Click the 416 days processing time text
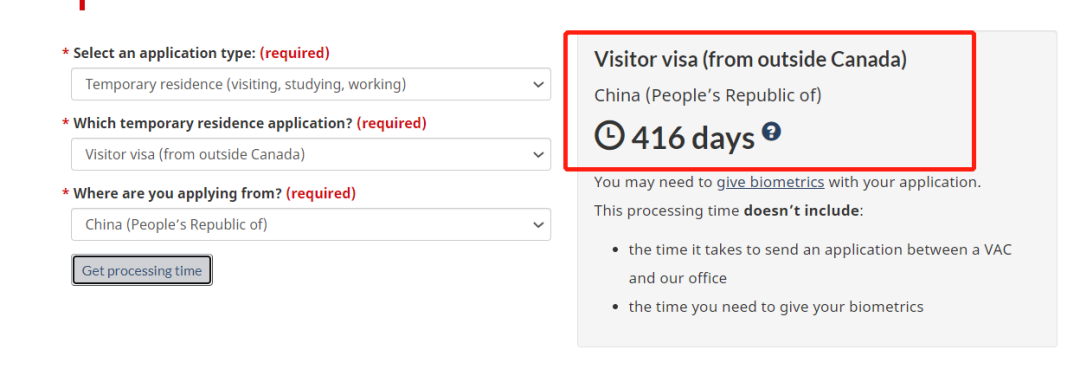 (693, 138)
